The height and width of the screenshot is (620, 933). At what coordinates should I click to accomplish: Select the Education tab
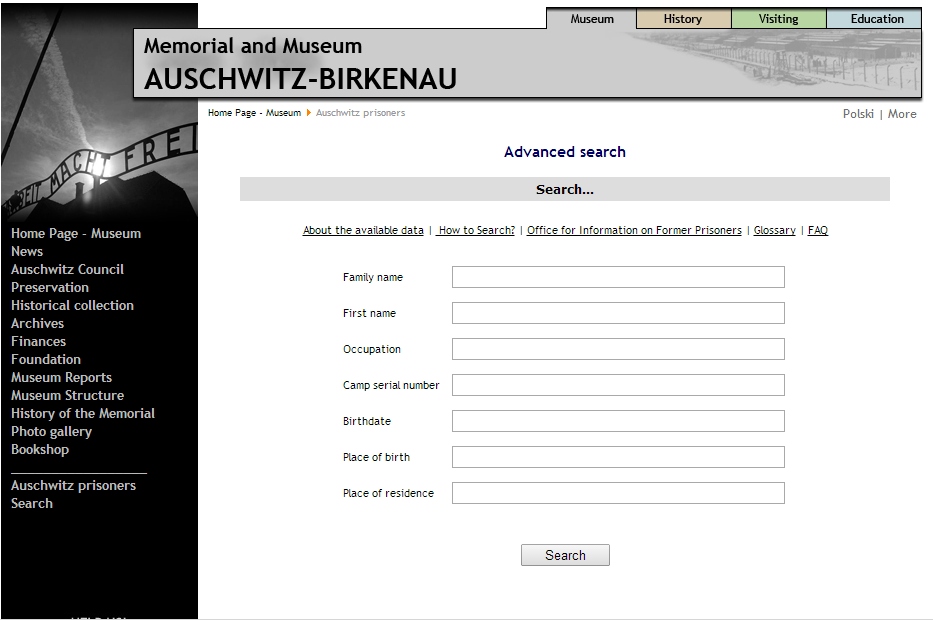tap(876, 19)
